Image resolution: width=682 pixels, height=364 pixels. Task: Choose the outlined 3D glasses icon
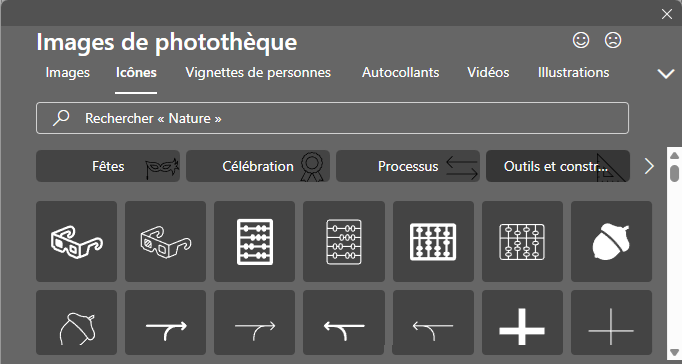165,241
